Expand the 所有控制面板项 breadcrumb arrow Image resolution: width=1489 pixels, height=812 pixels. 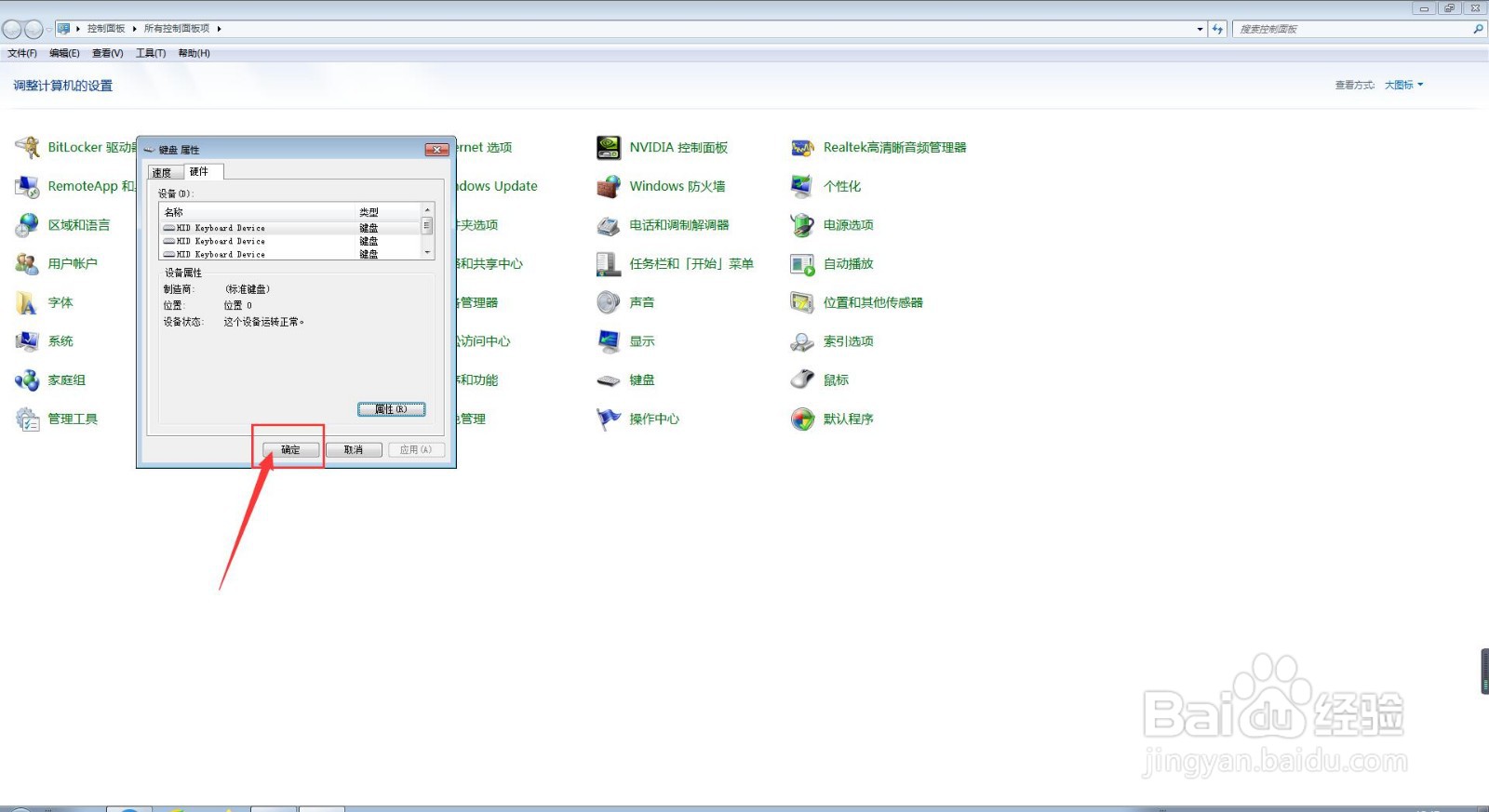click(x=220, y=29)
